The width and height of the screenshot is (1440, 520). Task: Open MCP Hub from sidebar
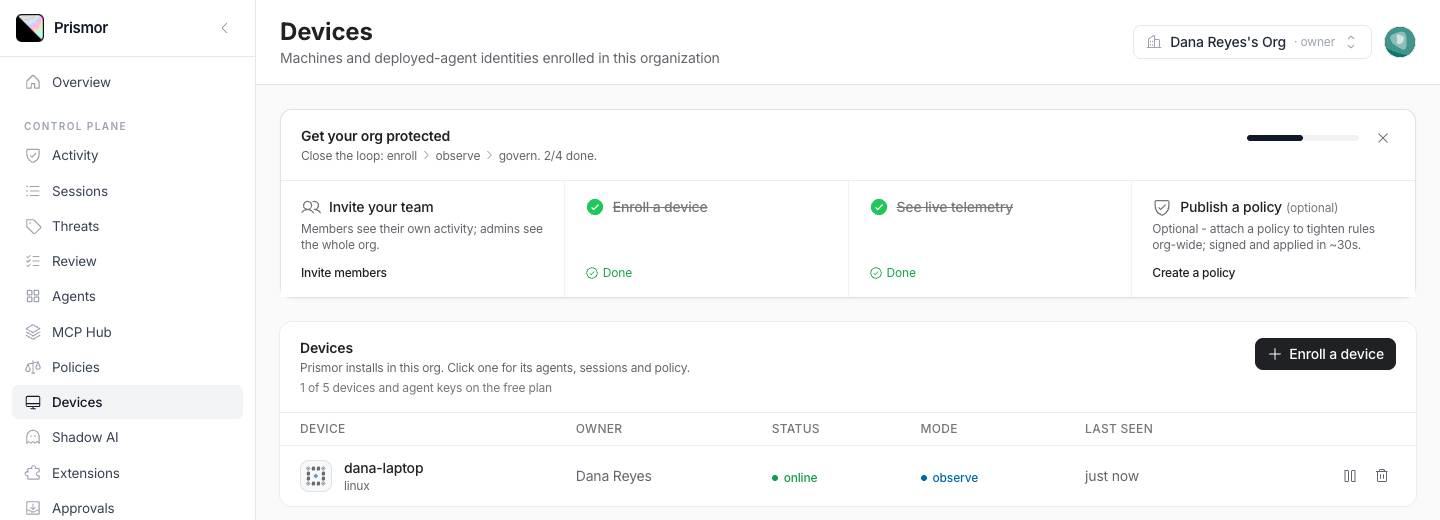pos(127,332)
